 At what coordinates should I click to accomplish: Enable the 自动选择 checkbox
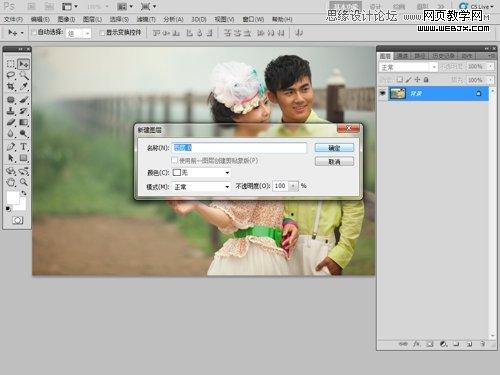coord(34,32)
